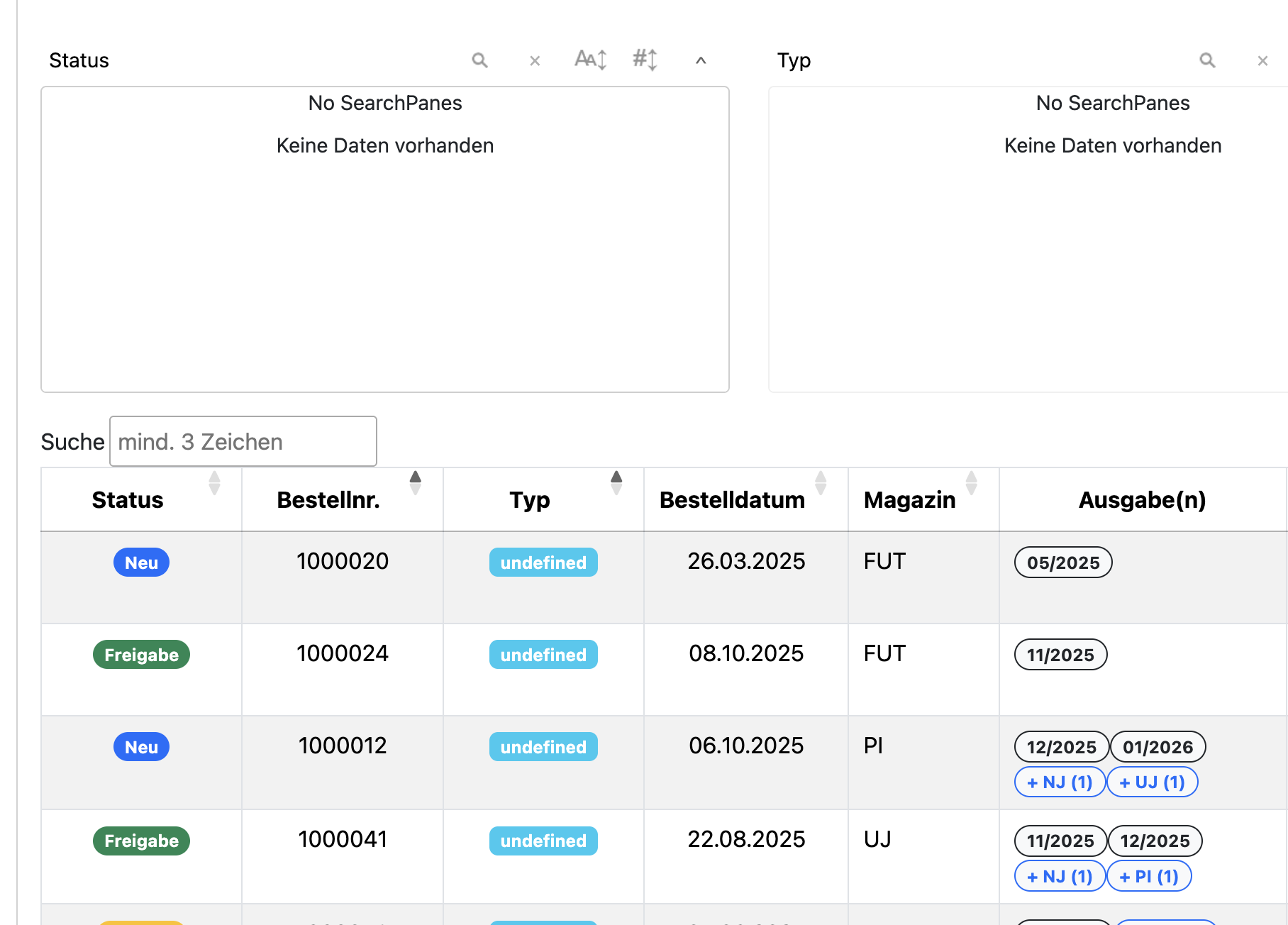Expand + PI (1) in row 1000041
The height and width of the screenshot is (925, 1288).
[x=1149, y=876]
